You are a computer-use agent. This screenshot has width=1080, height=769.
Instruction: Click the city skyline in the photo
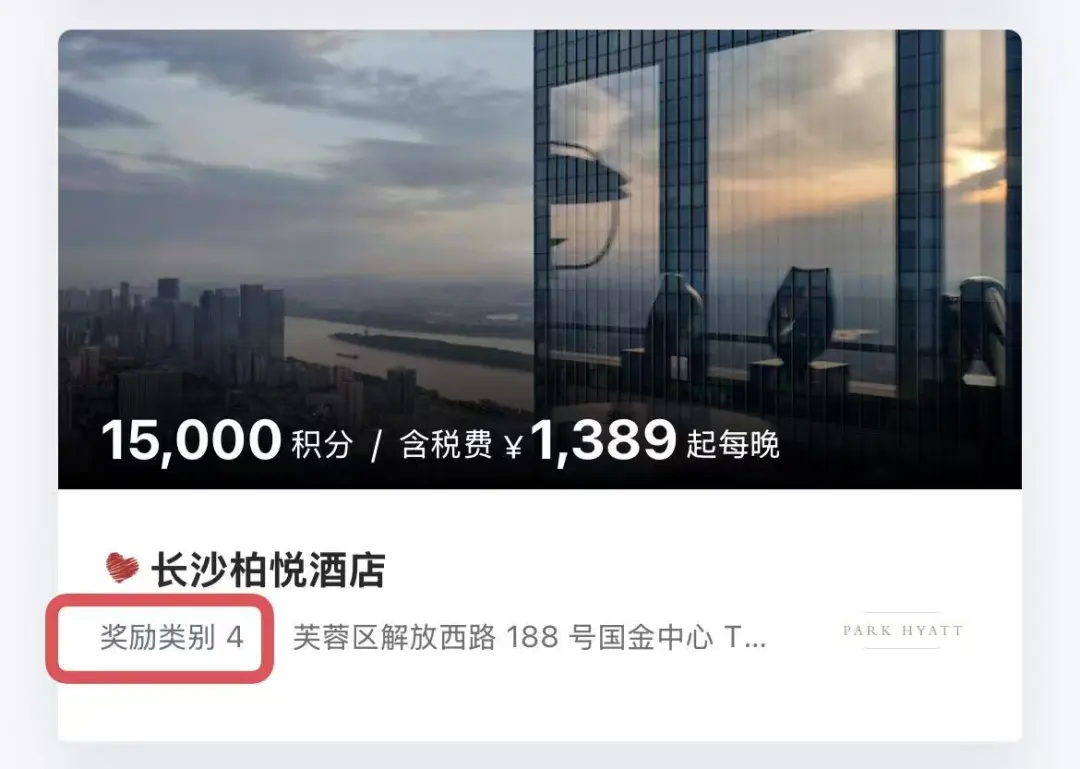click(x=172, y=331)
